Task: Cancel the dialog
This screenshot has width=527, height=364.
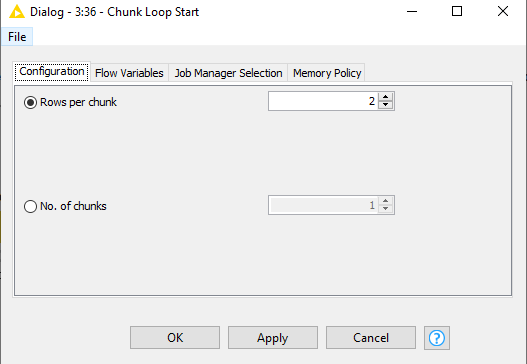Action: 371,337
